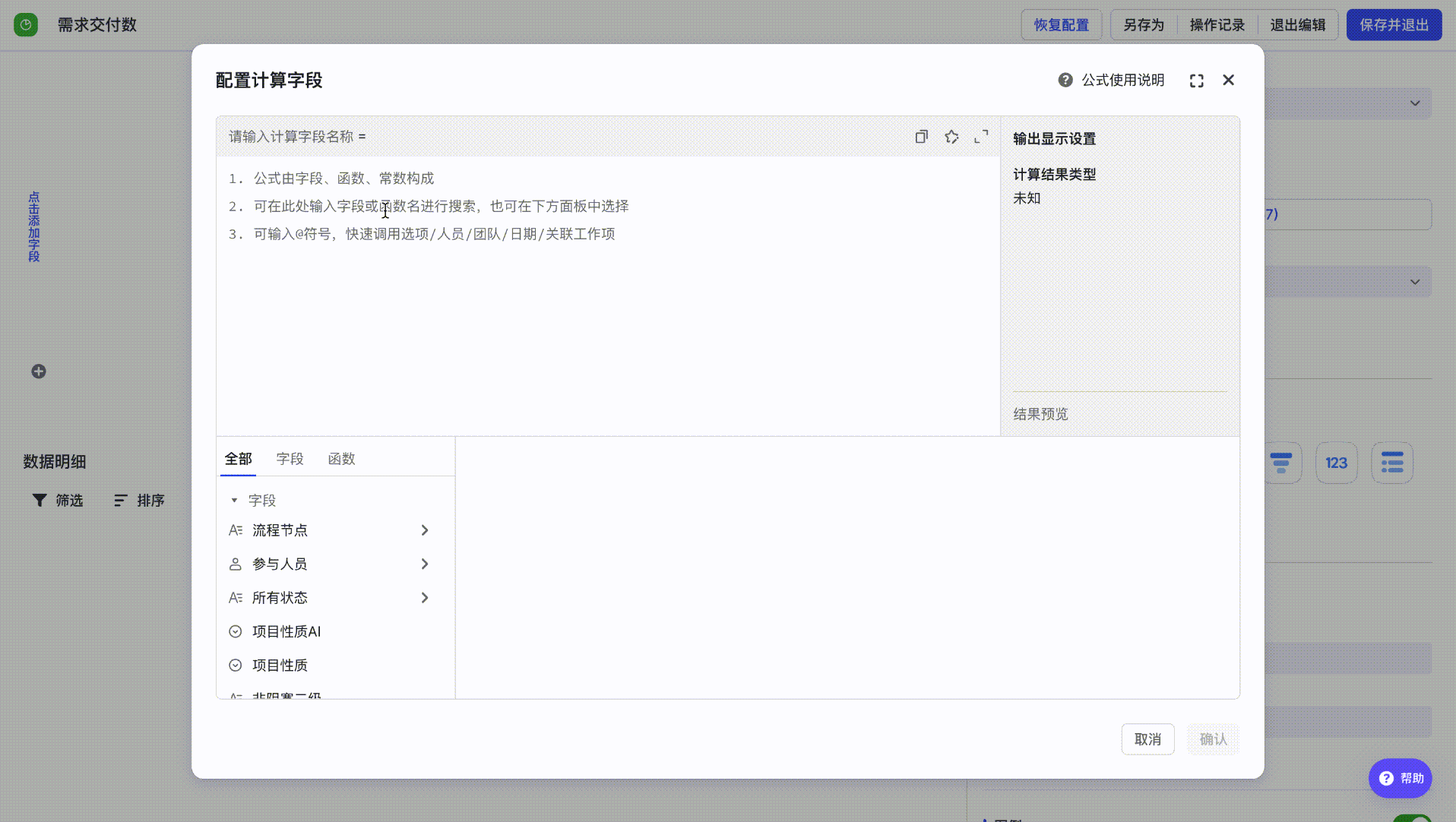This screenshot has width=1456, height=822.
Task: Collapse the 字段 tree group
Action: (234, 501)
